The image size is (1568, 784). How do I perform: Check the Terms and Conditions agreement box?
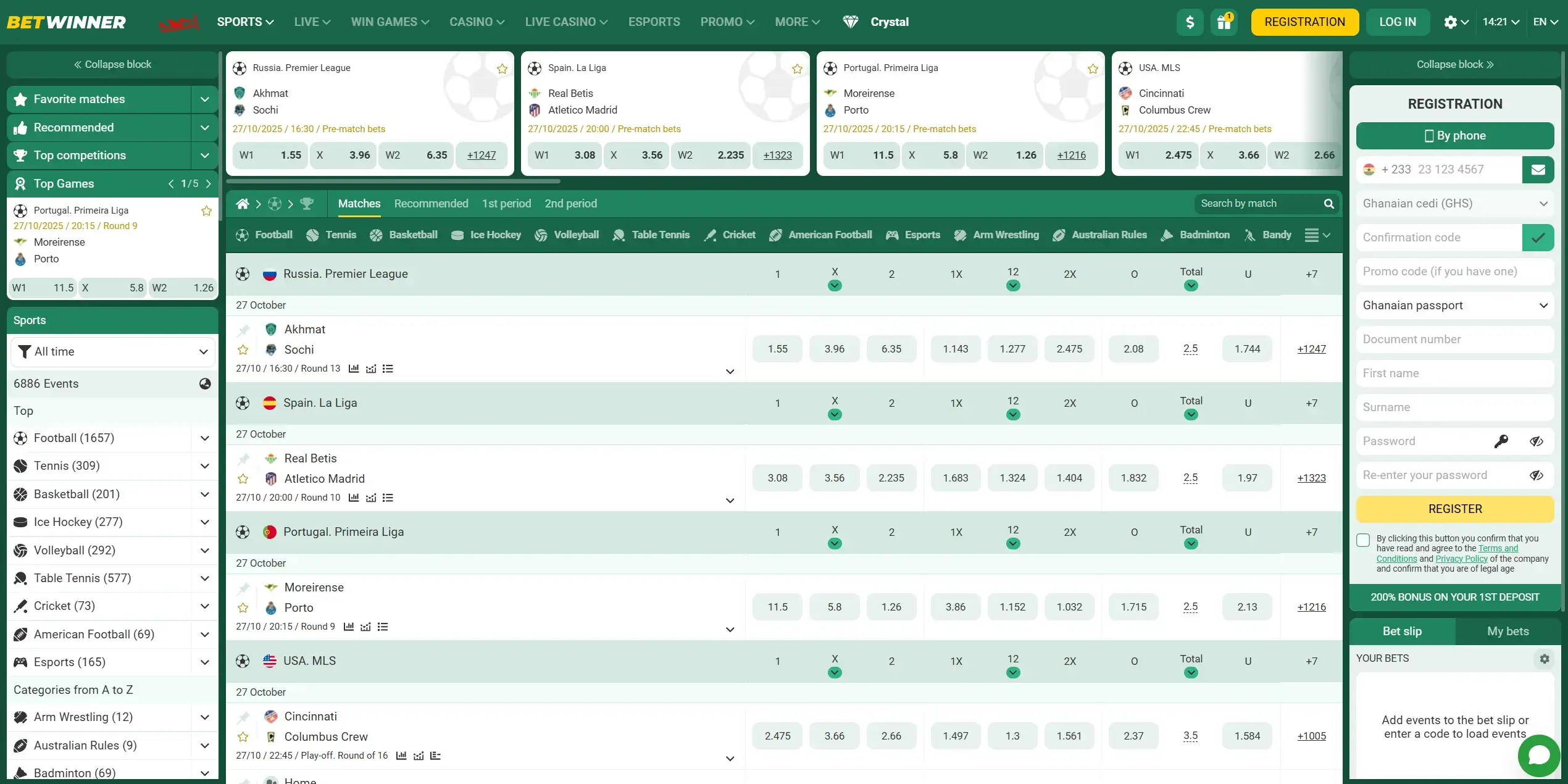click(x=1362, y=540)
